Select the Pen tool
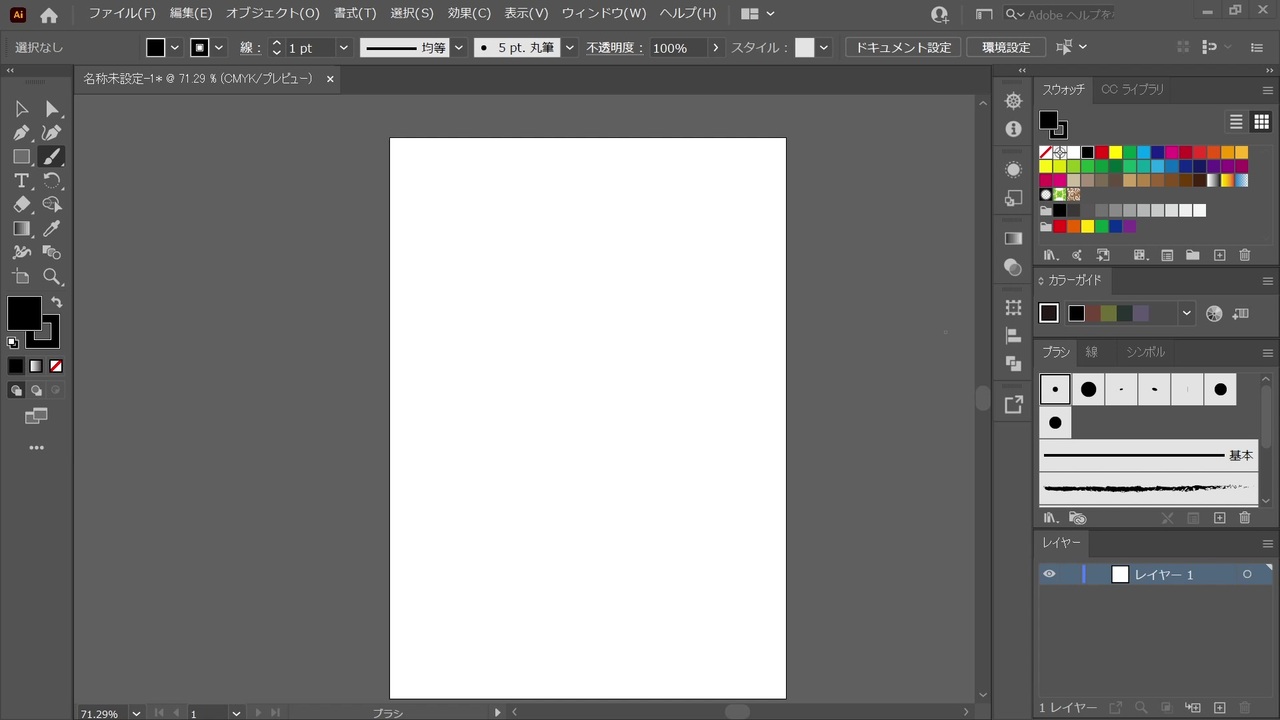The width and height of the screenshot is (1280, 720). (x=21, y=133)
